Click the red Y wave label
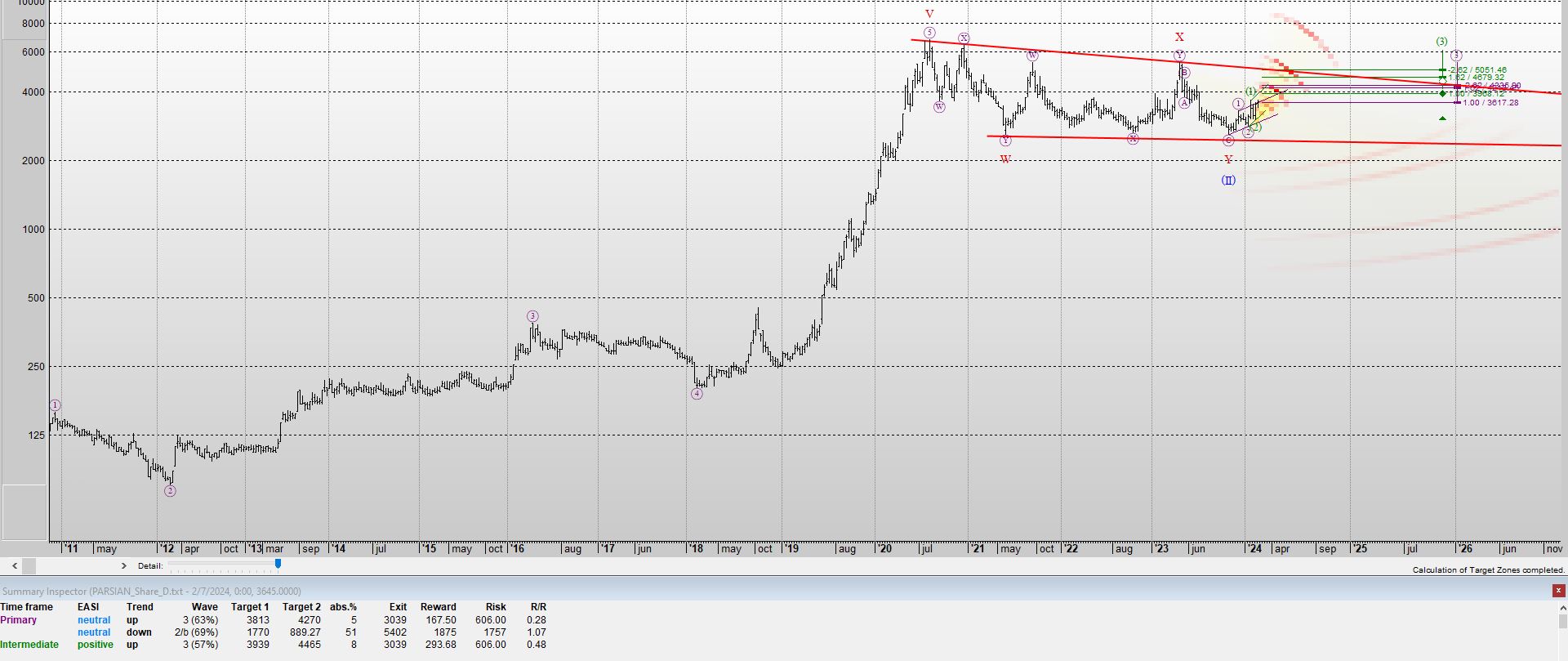1568x661 pixels. click(1228, 160)
